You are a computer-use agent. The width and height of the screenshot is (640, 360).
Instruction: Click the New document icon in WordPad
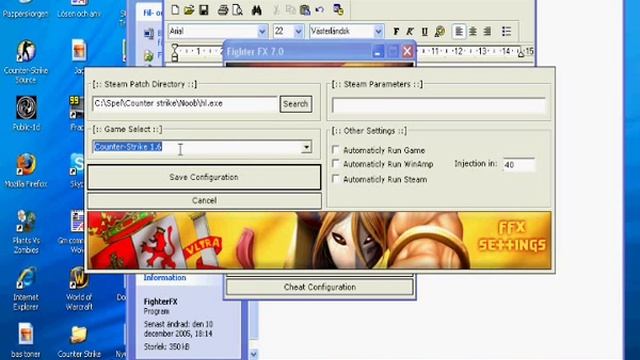[x=175, y=10]
